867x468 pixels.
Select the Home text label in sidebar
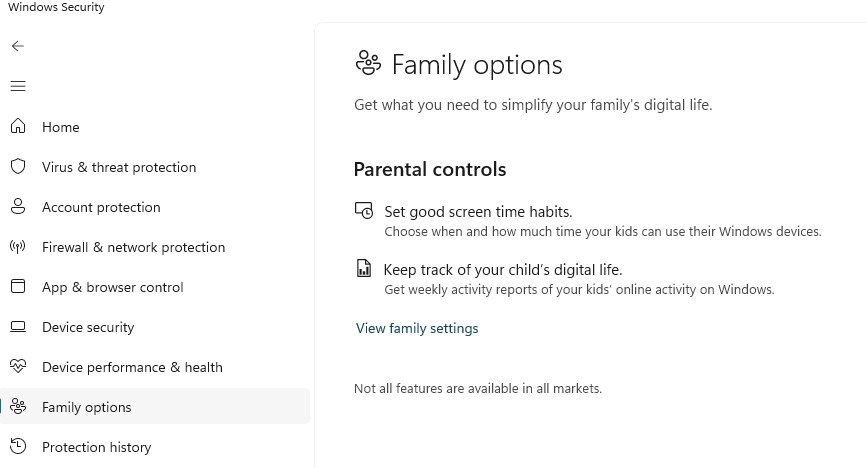coord(60,127)
